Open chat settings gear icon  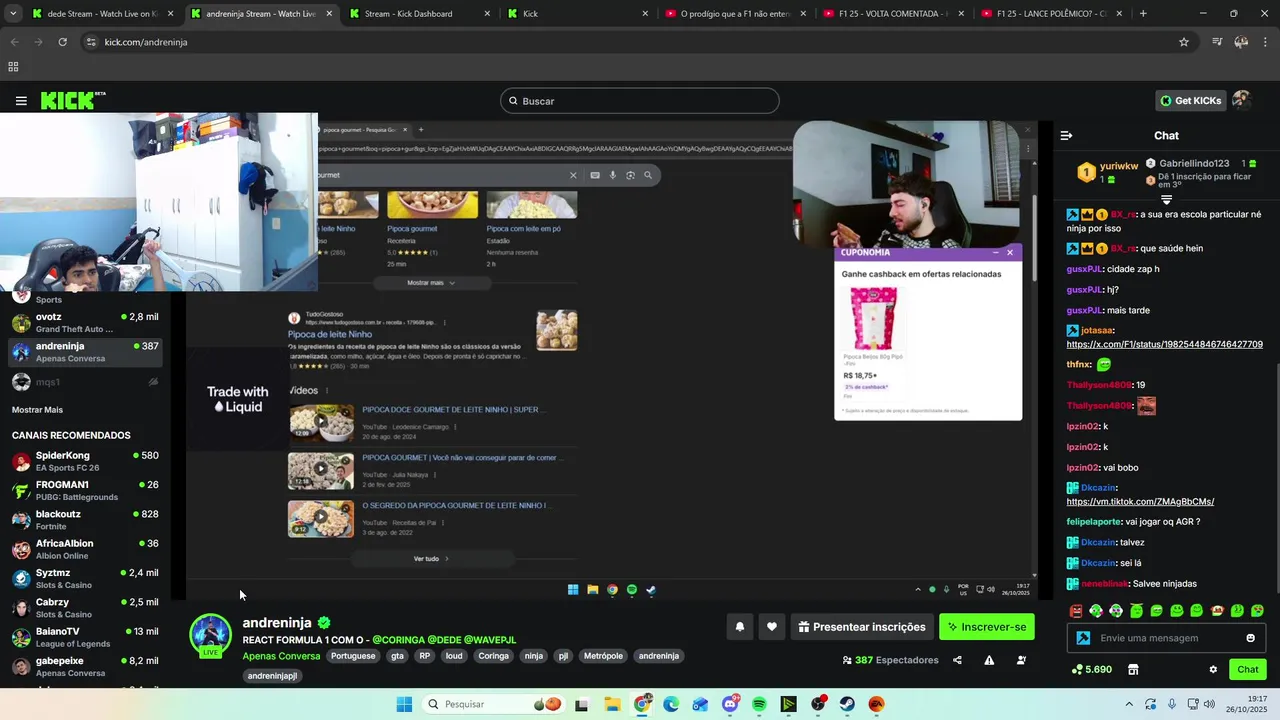point(1213,669)
